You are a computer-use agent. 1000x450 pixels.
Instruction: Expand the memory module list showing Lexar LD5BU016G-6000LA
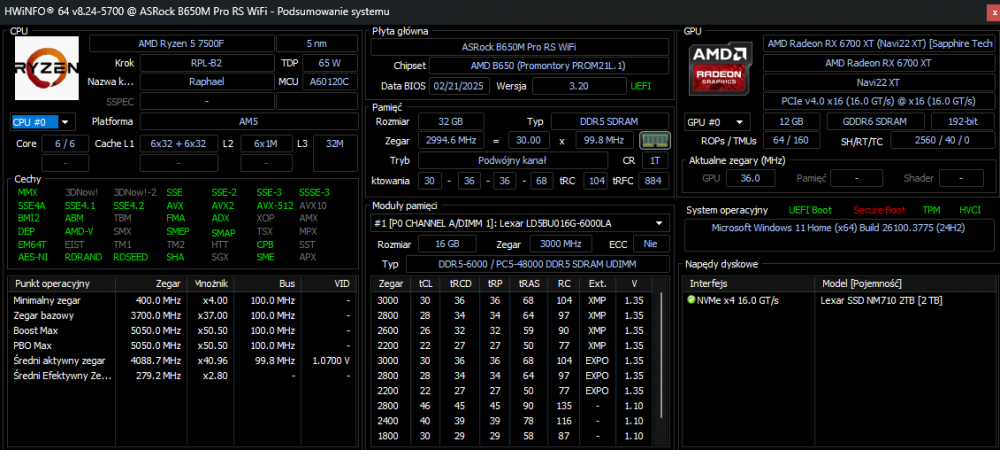pos(520,223)
